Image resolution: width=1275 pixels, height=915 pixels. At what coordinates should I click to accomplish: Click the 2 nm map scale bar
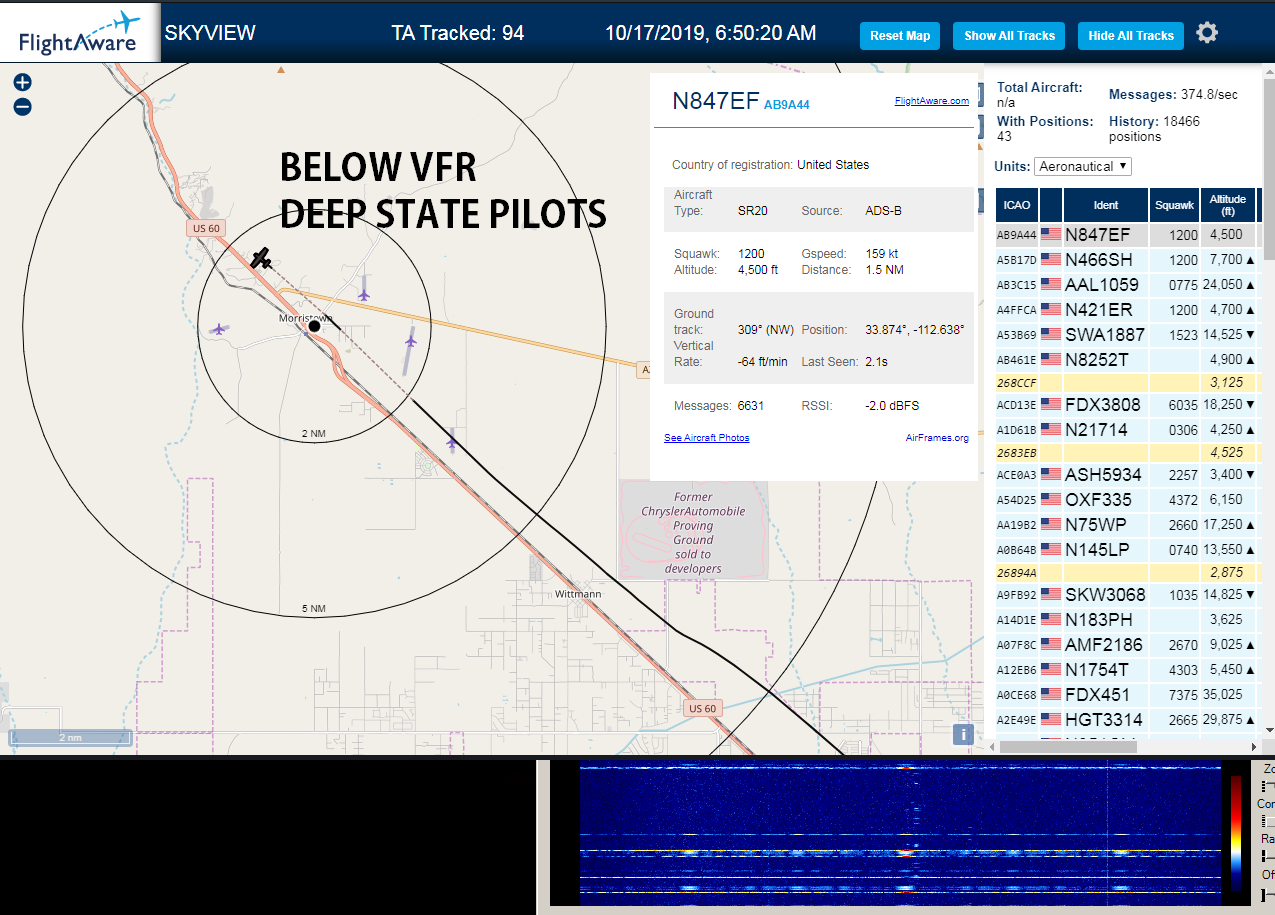pos(72,738)
